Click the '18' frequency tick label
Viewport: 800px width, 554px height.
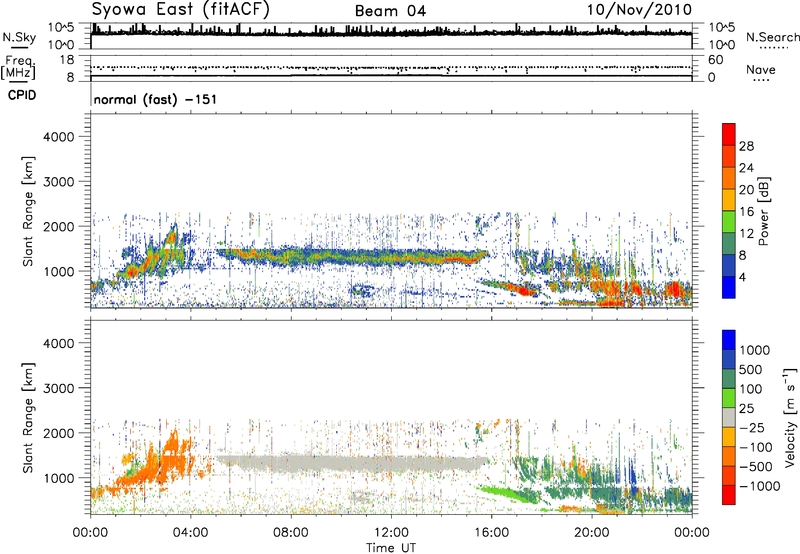click(x=67, y=60)
